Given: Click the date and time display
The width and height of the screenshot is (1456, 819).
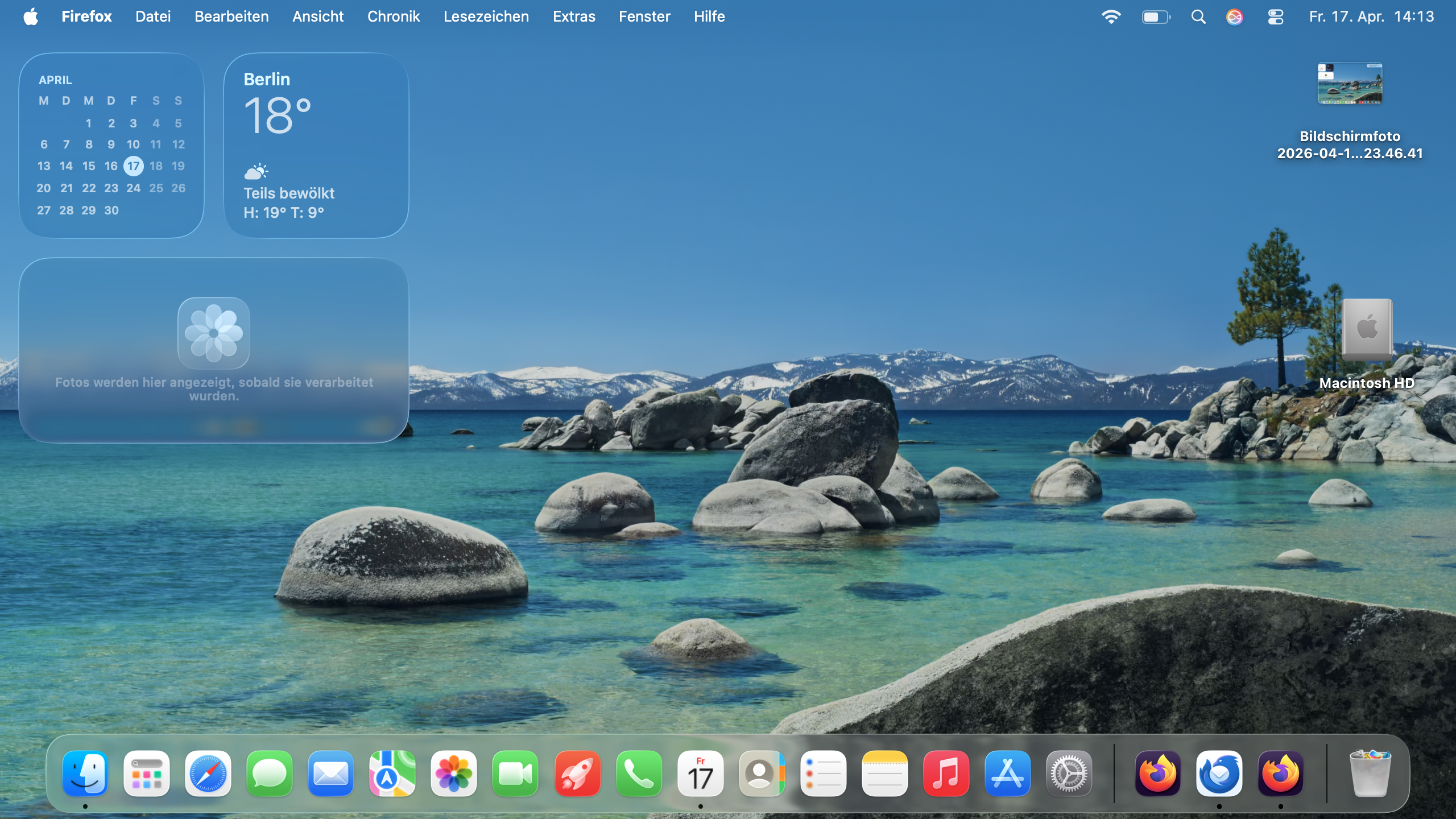Looking at the screenshot, I should (x=1371, y=17).
